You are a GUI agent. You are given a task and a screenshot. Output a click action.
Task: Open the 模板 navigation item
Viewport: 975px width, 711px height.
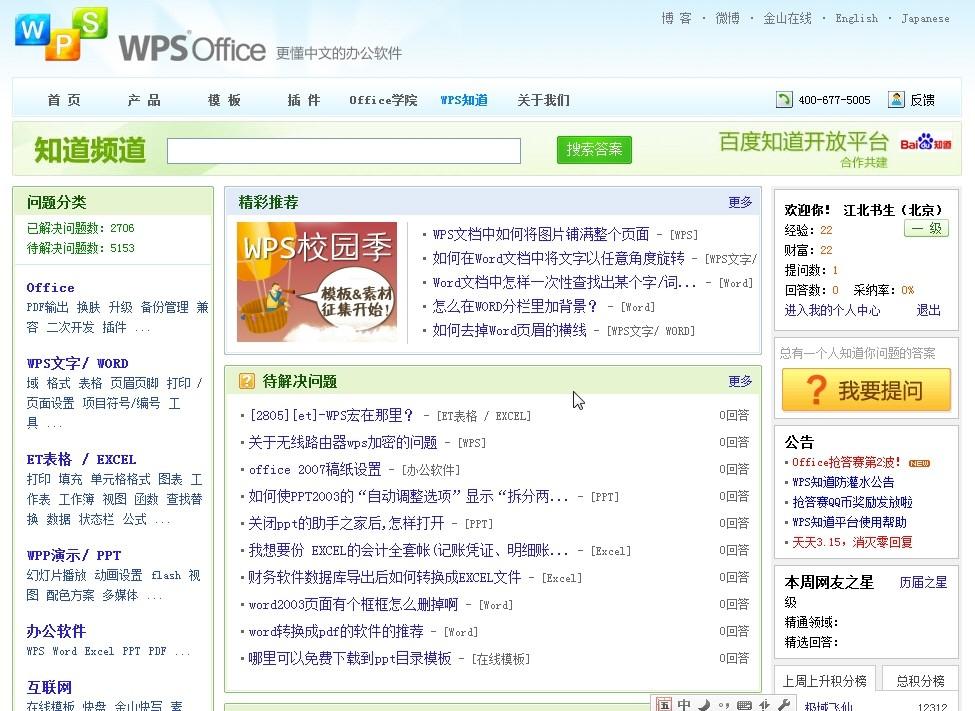pos(224,100)
